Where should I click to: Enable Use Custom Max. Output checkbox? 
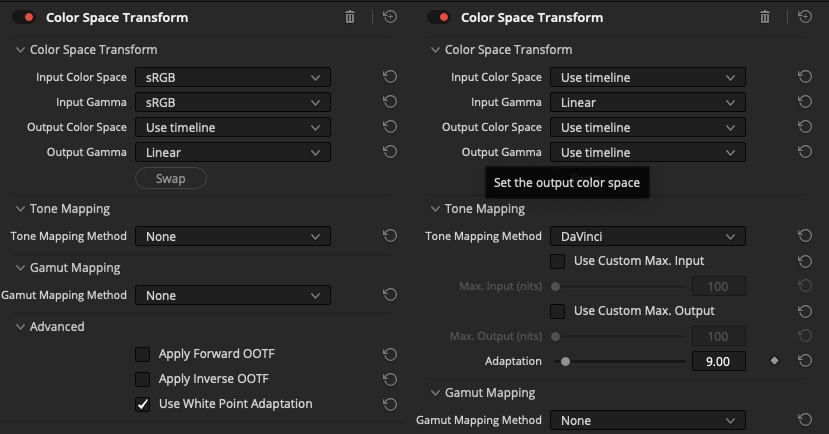pyautogui.click(x=557, y=311)
